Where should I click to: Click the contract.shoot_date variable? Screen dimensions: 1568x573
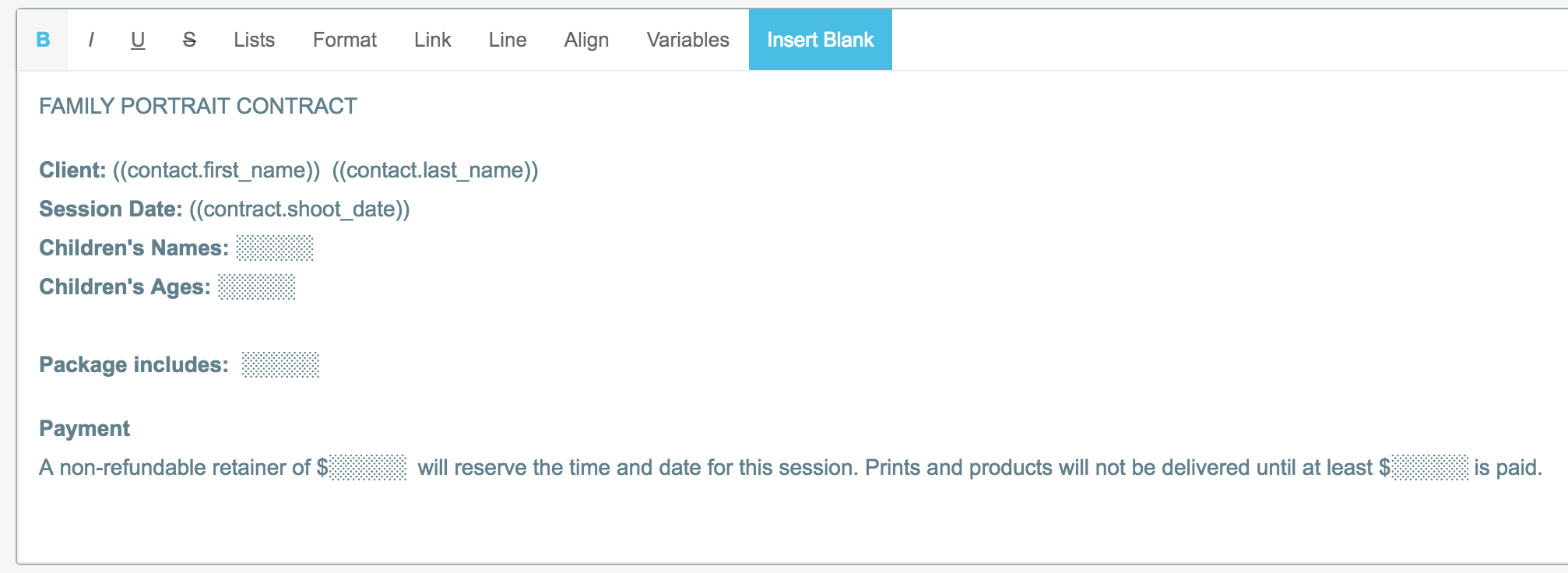[x=300, y=209]
